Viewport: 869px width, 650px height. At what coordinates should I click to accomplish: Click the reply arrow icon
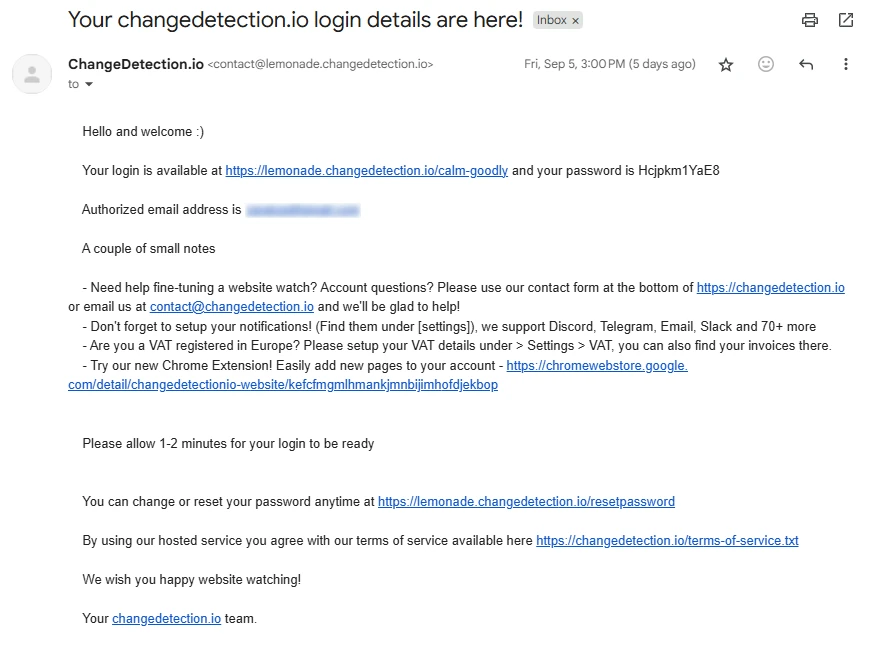tap(806, 65)
